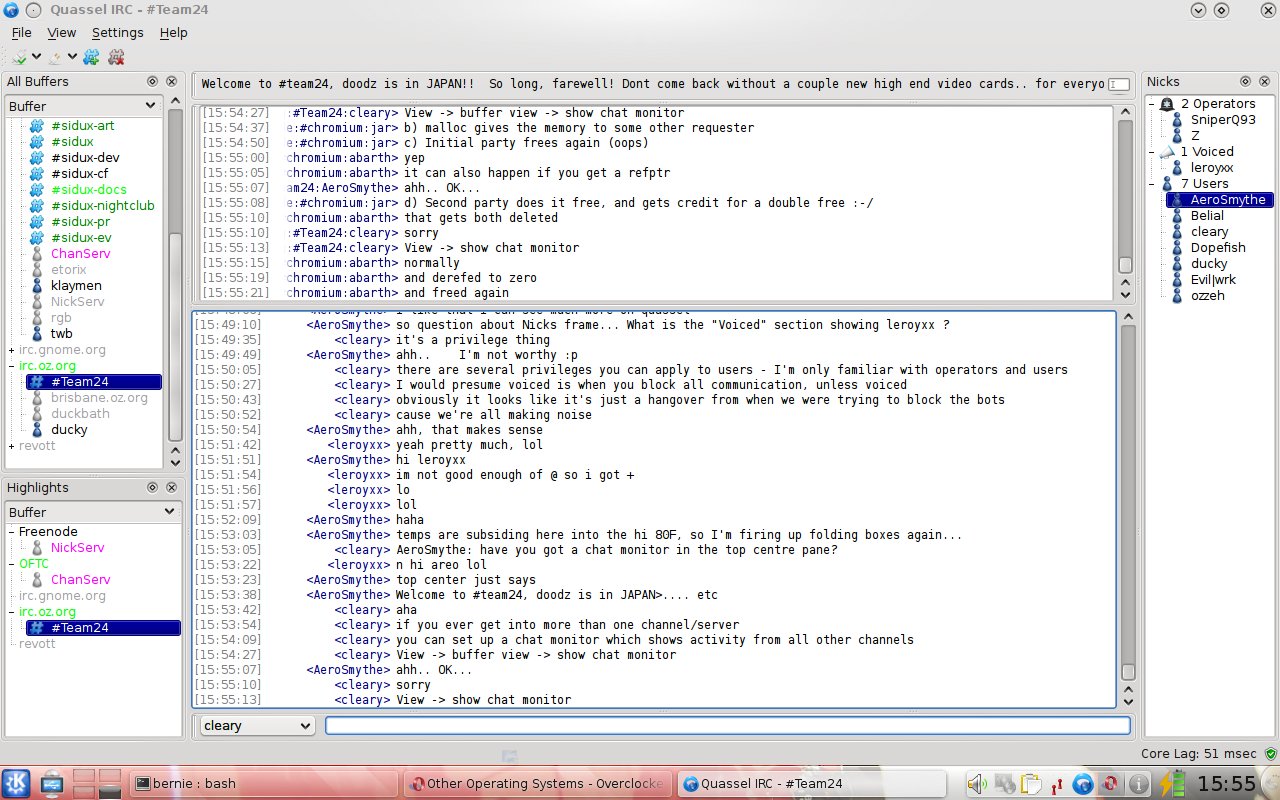Image resolution: width=1280 pixels, height=800 pixels.
Task: Select voiced user leroyxx in Nicks list
Action: click(1212, 168)
